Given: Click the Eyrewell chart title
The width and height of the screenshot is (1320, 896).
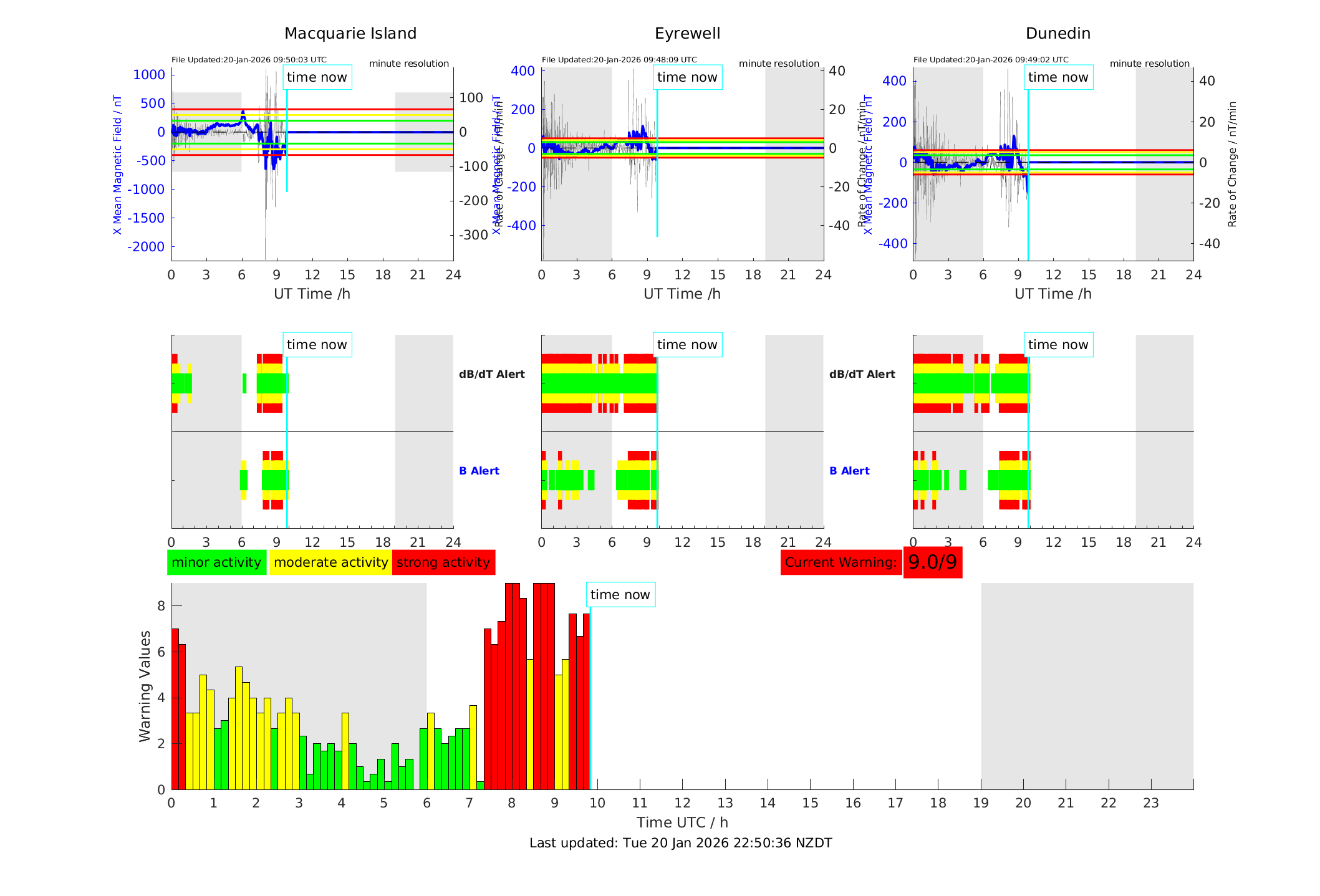Looking at the screenshot, I should pos(687,34).
